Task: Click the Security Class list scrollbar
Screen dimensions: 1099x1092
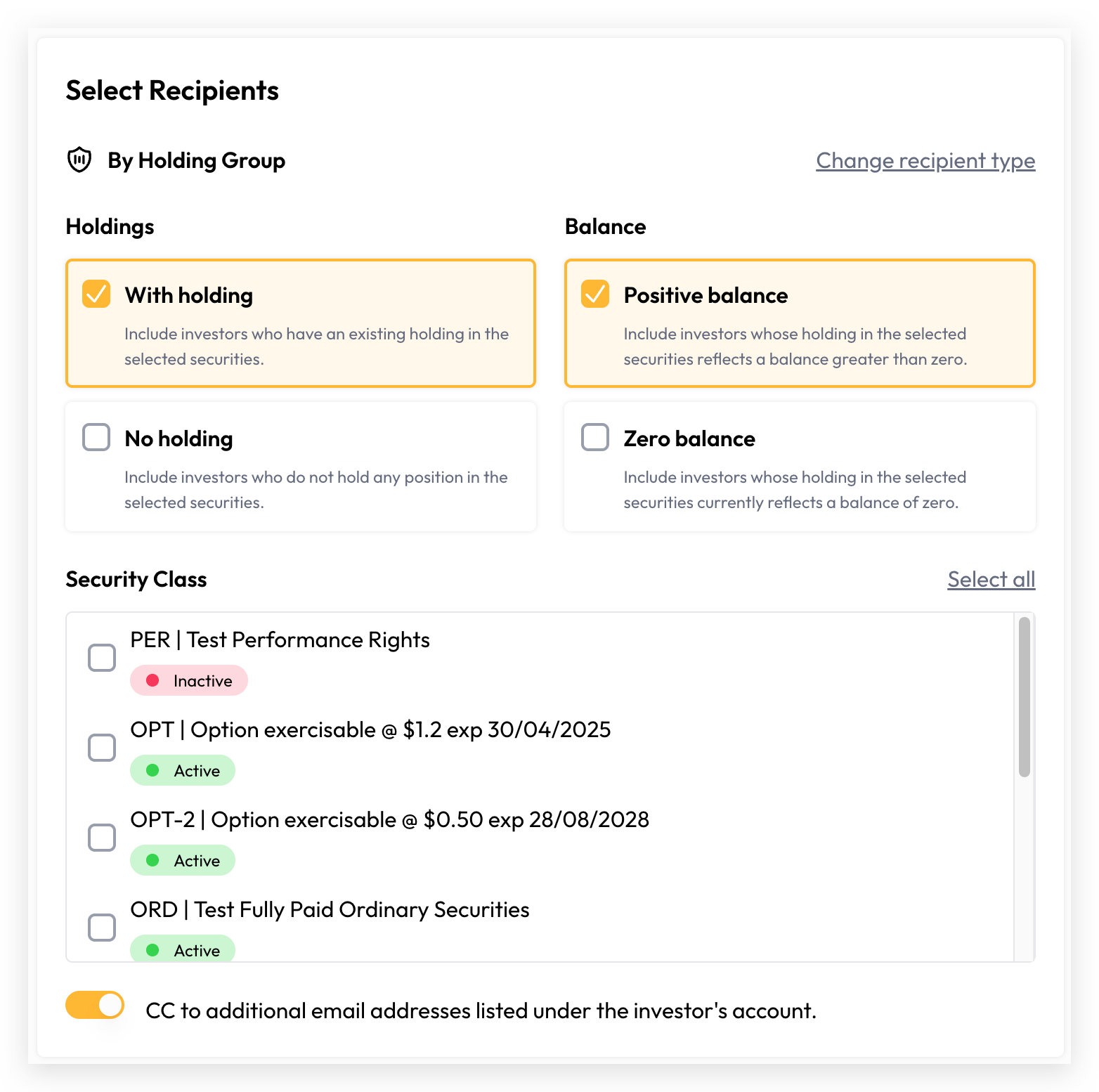Action: (x=1025, y=697)
